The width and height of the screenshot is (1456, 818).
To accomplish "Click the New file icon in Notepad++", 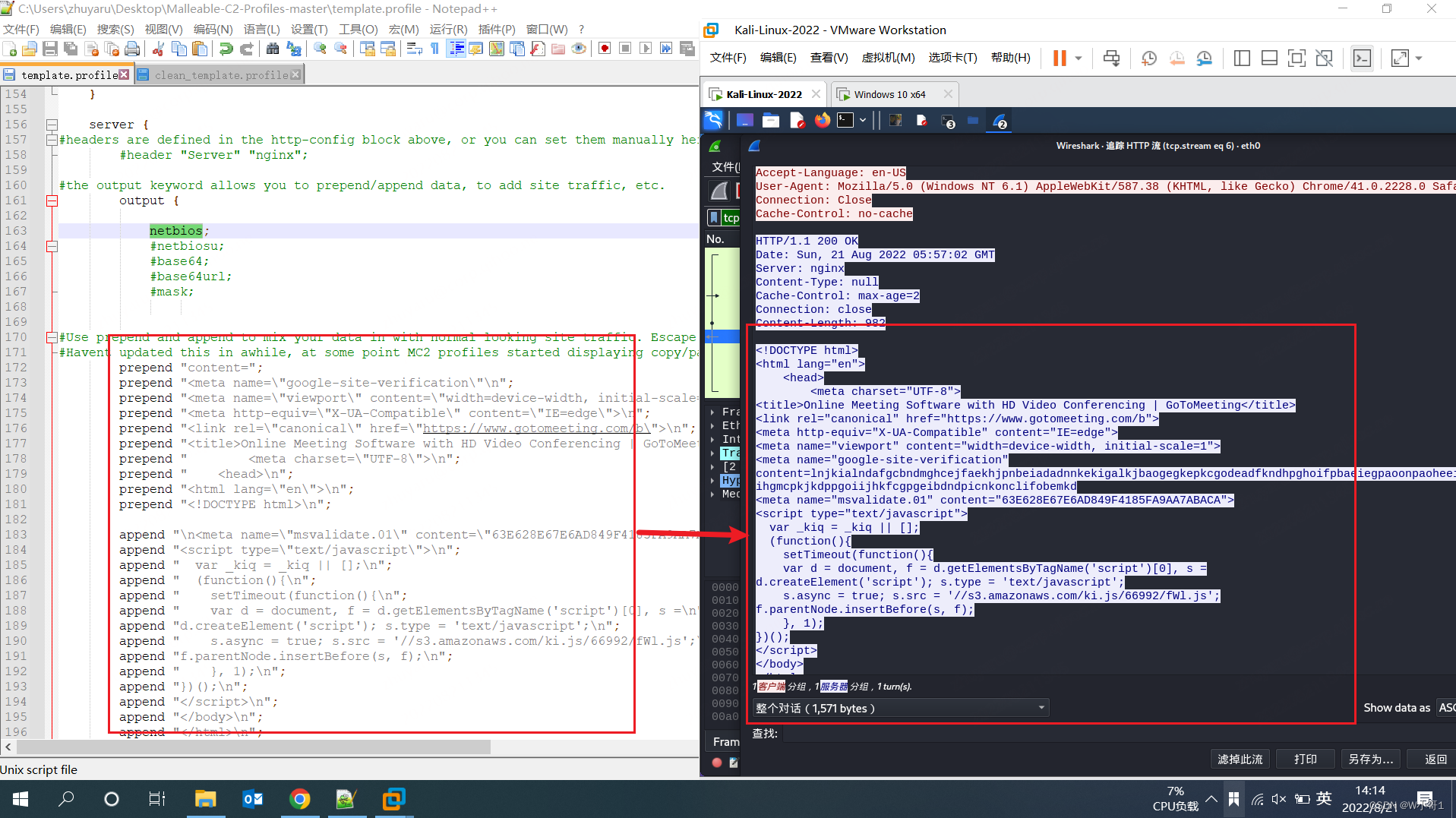I will (x=11, y=49).
